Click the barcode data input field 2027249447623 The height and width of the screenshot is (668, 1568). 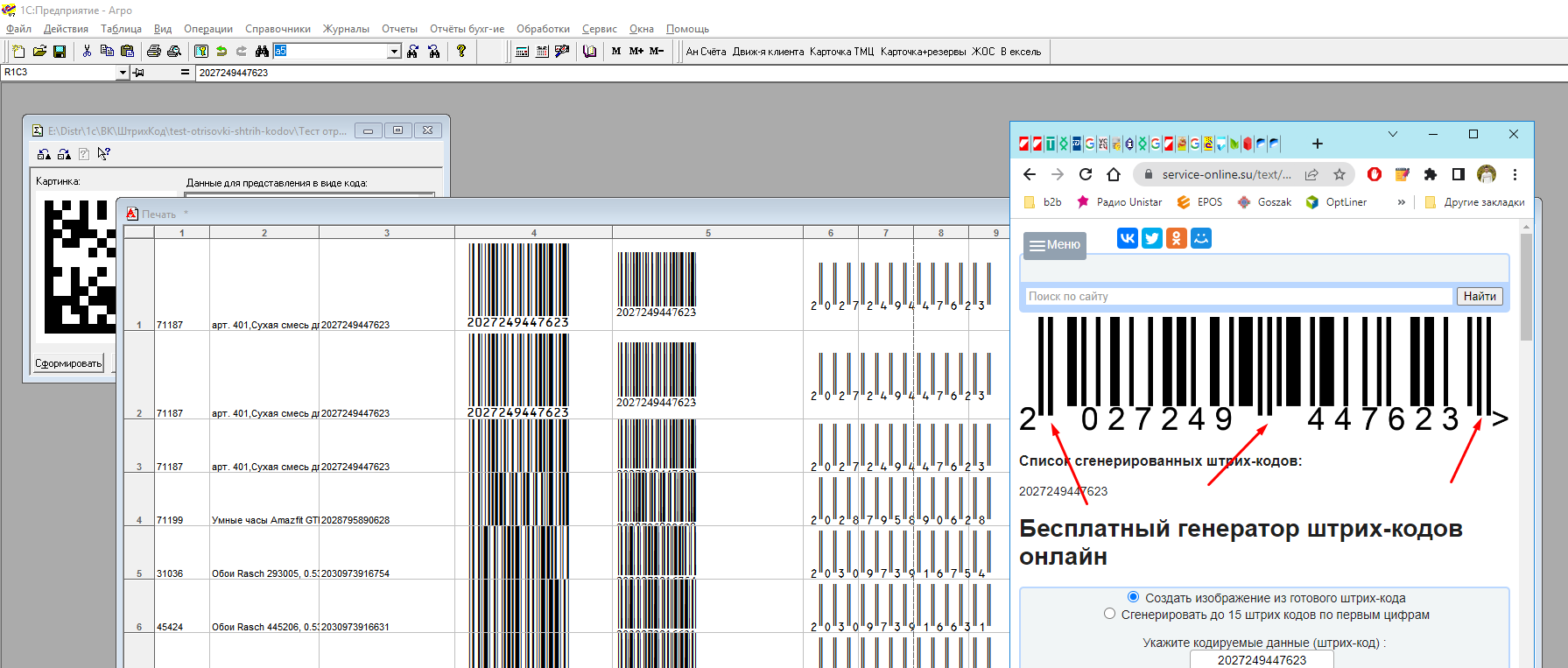tap(1262, 660)
